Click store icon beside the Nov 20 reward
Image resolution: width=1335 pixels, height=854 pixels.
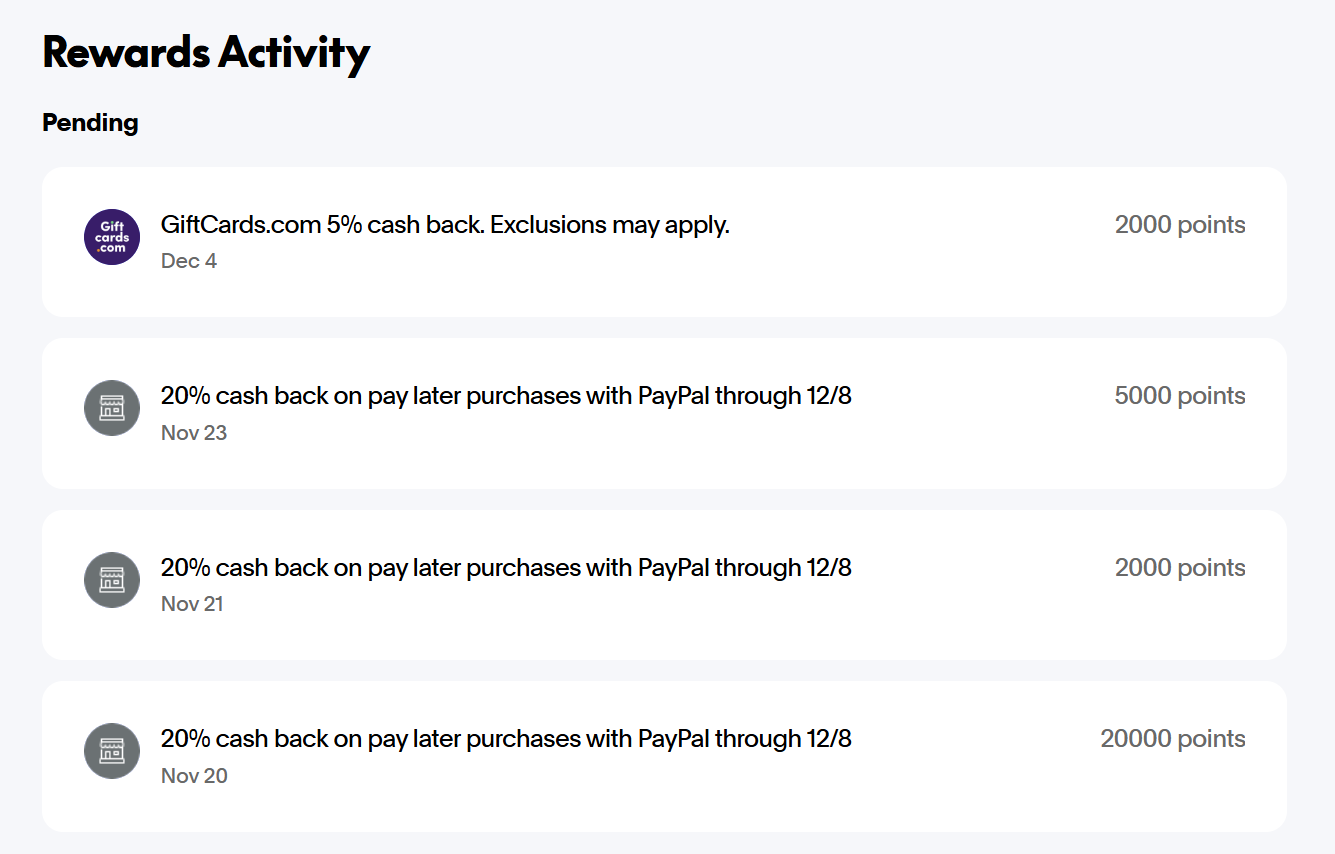coord(112,751)
